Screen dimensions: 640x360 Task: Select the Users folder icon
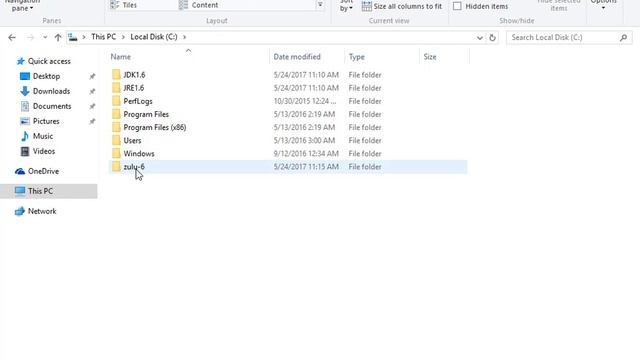click(x=116, y=140)
